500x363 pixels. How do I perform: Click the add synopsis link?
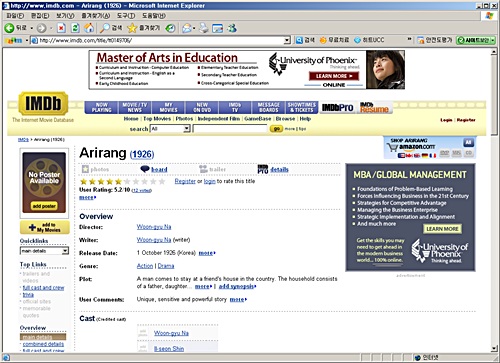tap(237, 286)
